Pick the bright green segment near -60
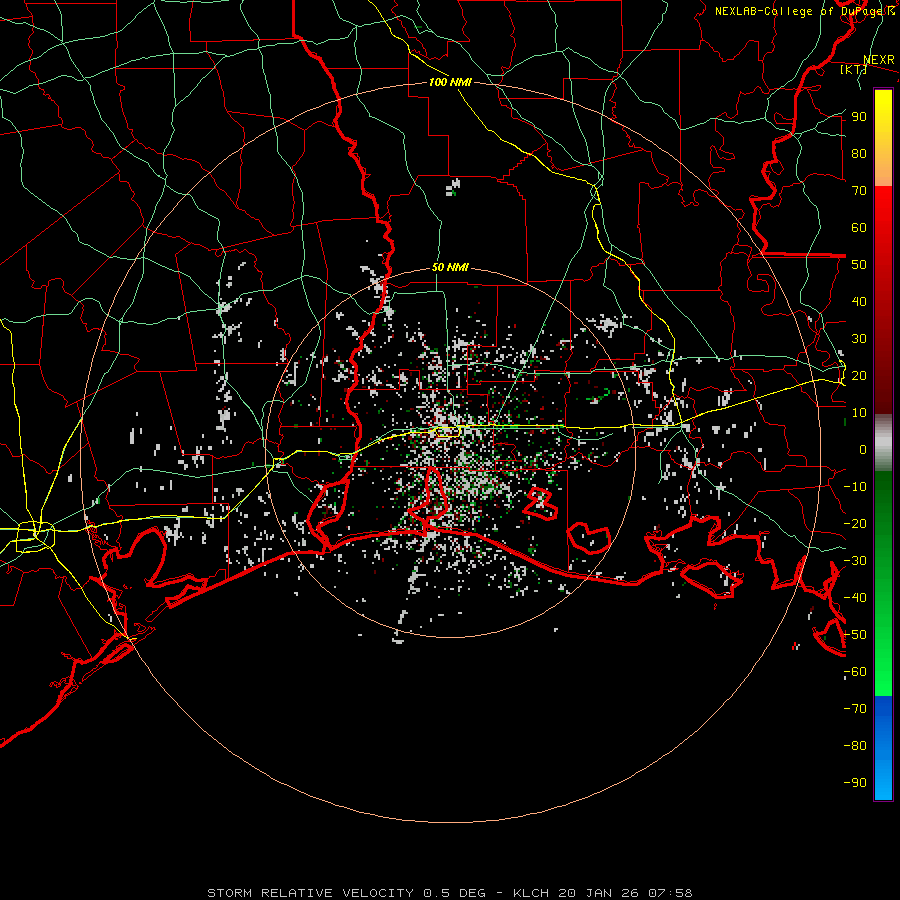 tap(883, 677)
